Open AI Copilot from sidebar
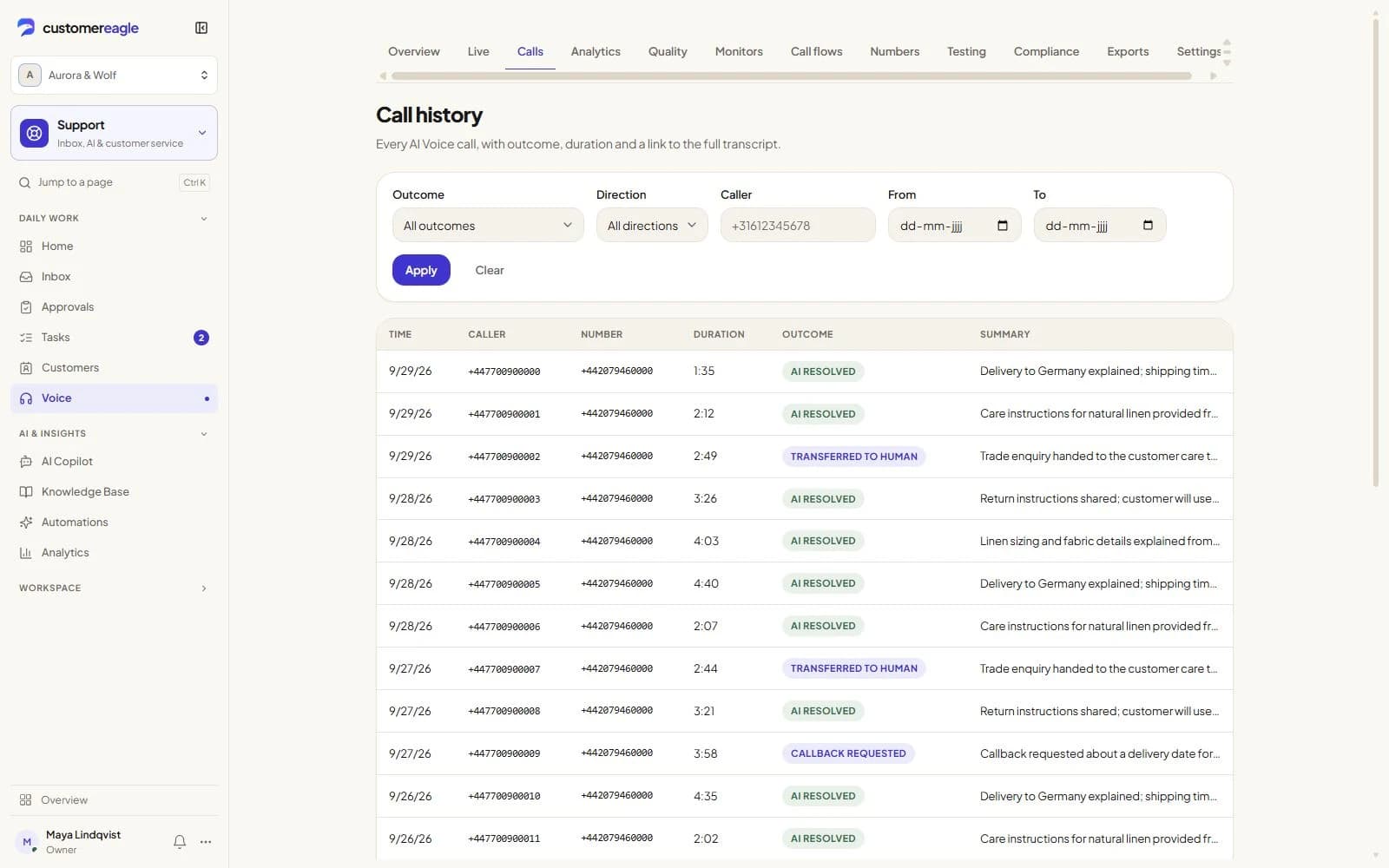Image resolution: width=1389 pixels, height=868 pixels. point(114,462)
